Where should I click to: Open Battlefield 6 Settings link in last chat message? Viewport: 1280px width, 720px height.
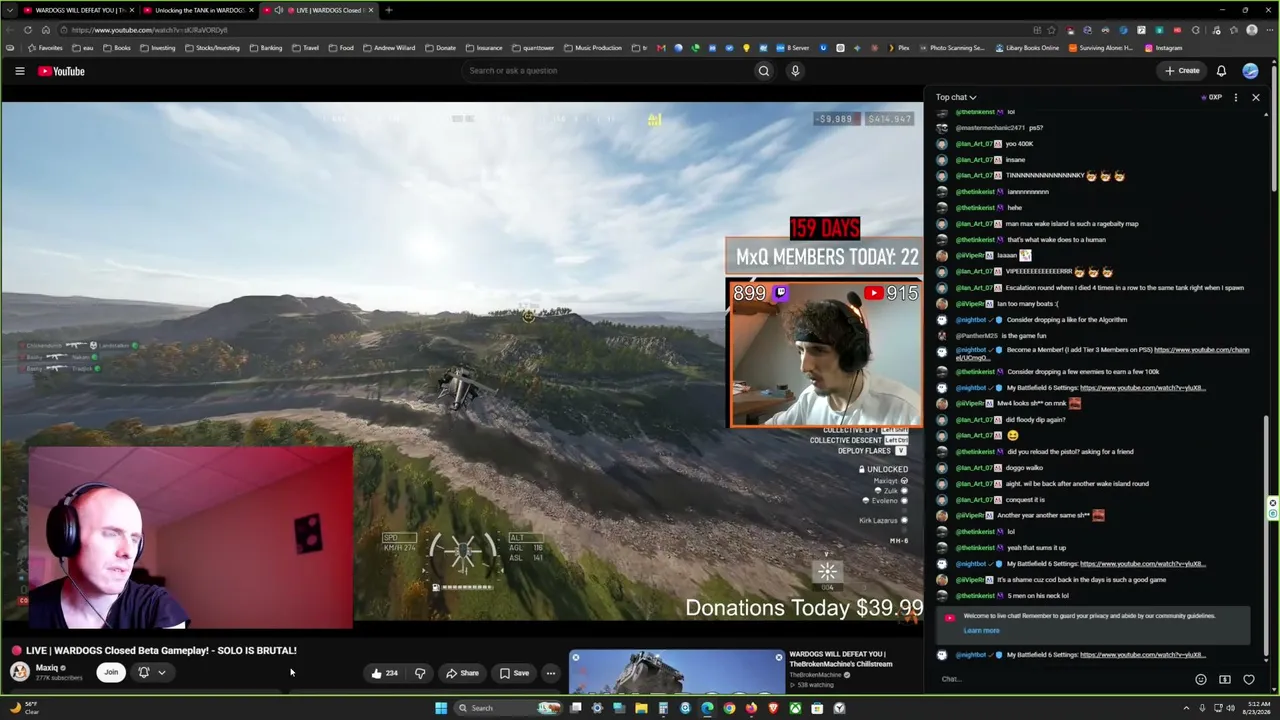[x=1143, y=655]
